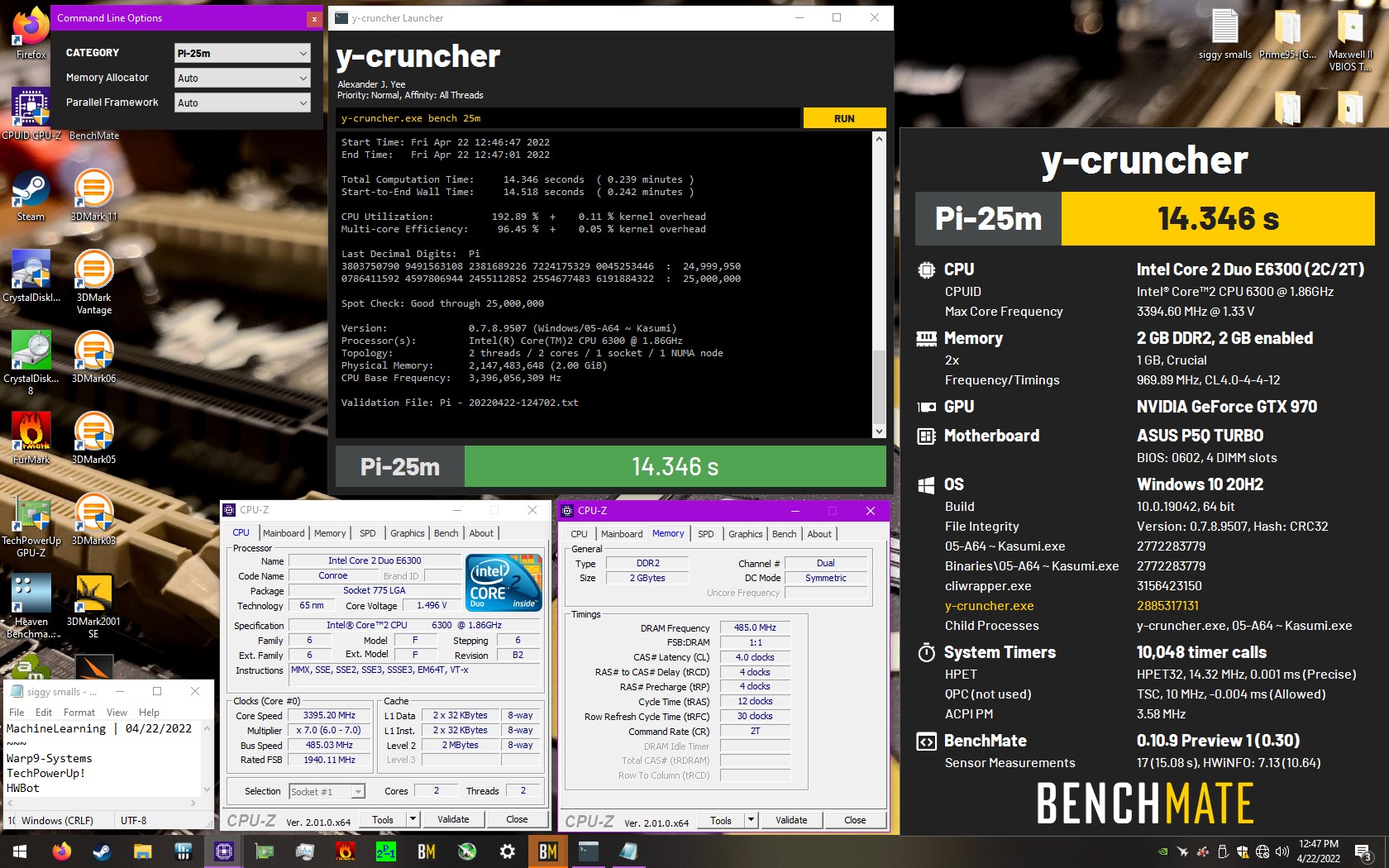
Task: Expand the CATEGORY dropdown showing Pi-25m
Action: (242, 53)
